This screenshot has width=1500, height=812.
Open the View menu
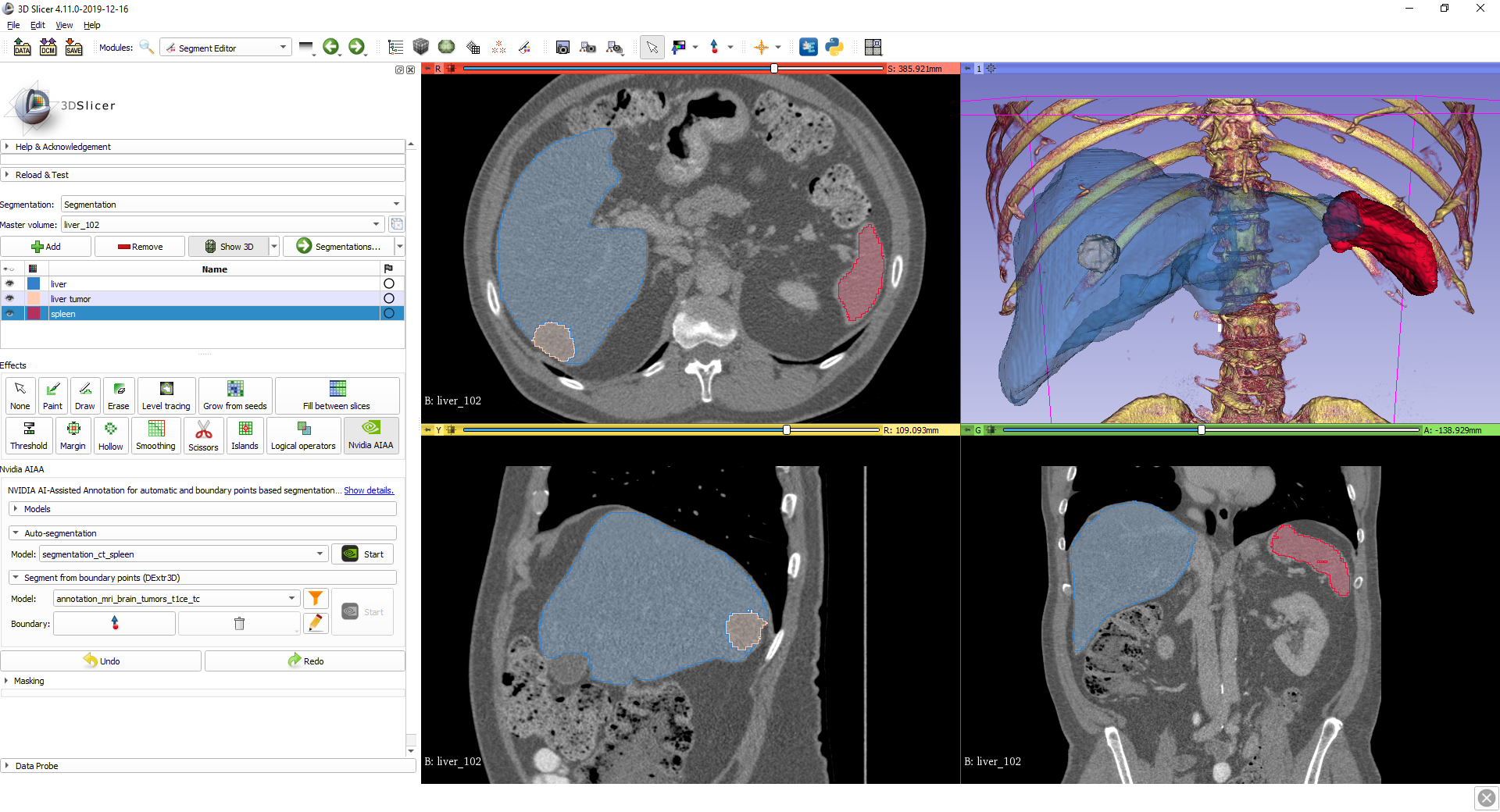point(64,25)
